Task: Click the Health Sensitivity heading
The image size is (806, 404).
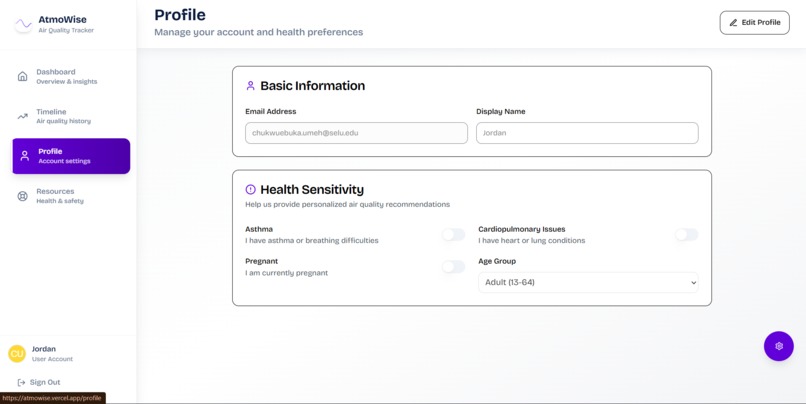Action: click(312, 190)
